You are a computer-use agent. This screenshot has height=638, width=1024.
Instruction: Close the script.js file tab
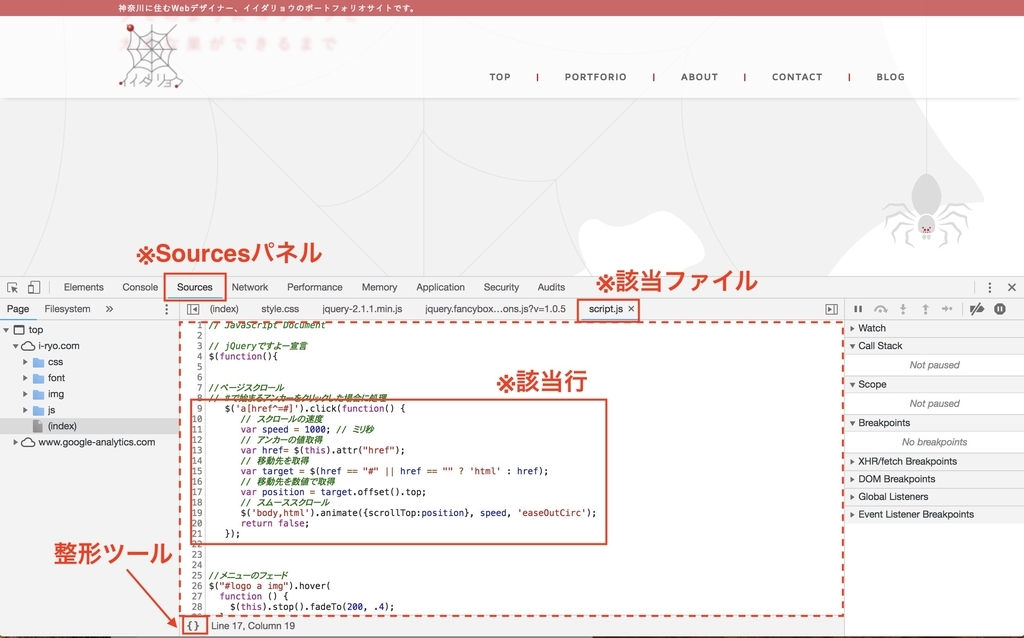pyautogui.click(x=632, y=309)
